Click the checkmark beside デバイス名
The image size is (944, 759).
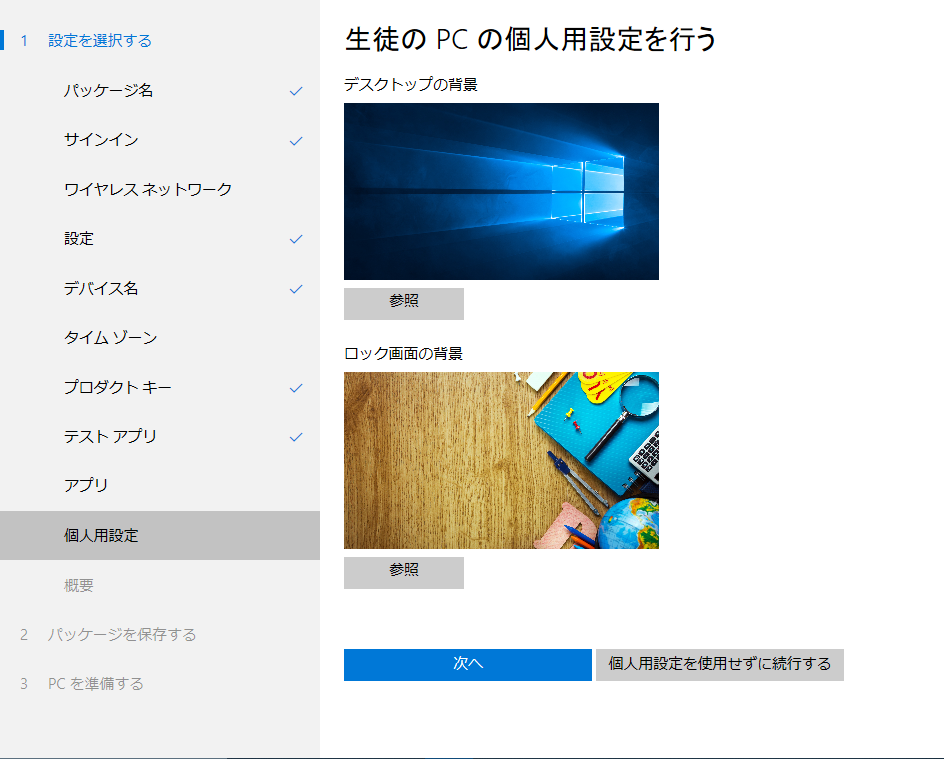point(296,288)
